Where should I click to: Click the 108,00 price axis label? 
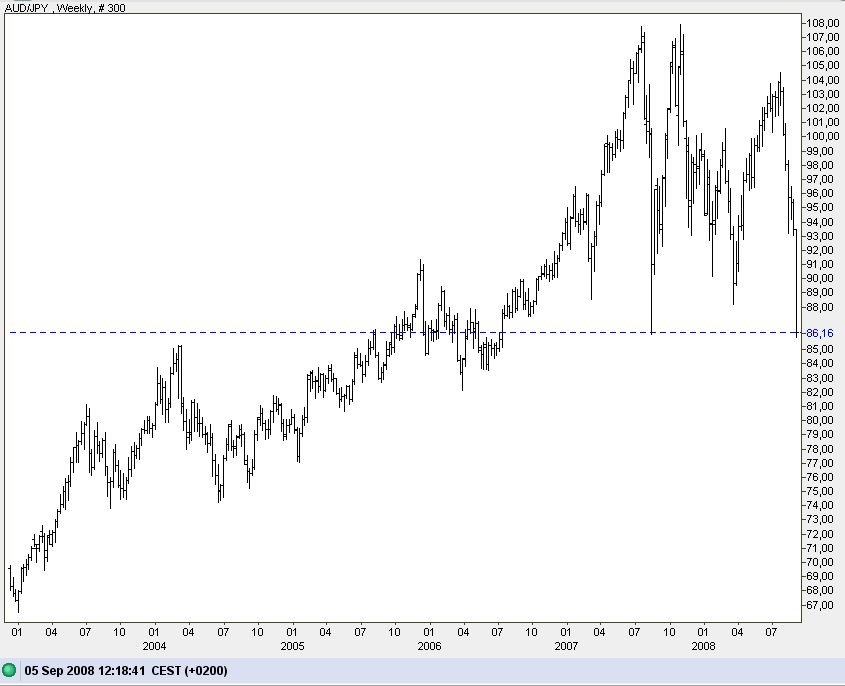(x=823, y=23)
